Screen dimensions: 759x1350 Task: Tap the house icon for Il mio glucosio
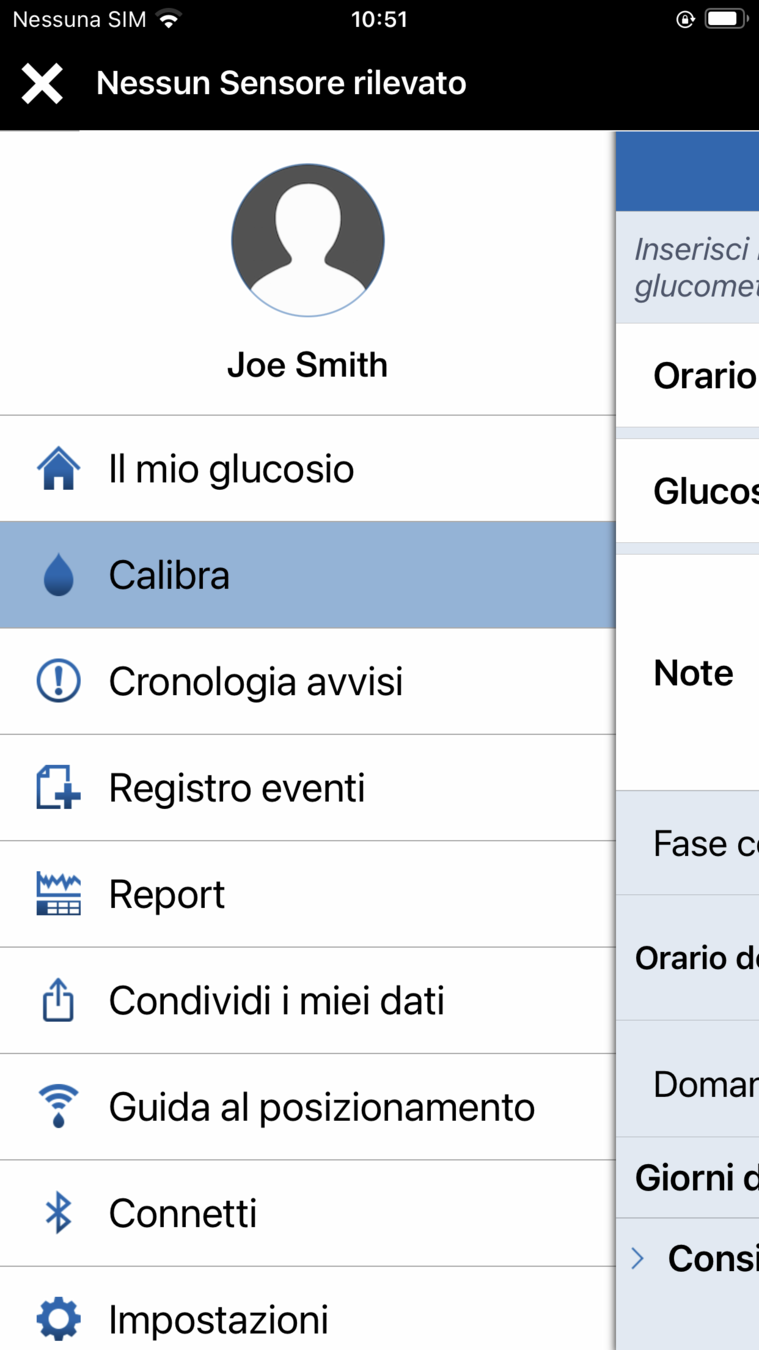pos(58,469)
